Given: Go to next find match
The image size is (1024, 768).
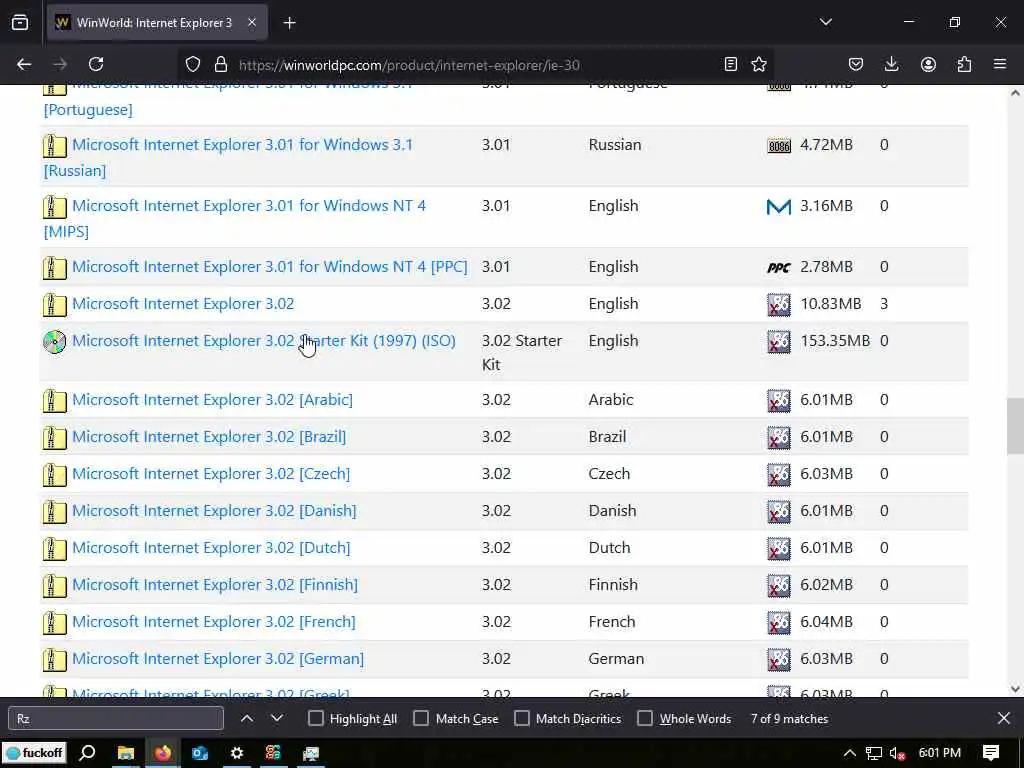Looking at the screenshot, I should pos(277,718).
